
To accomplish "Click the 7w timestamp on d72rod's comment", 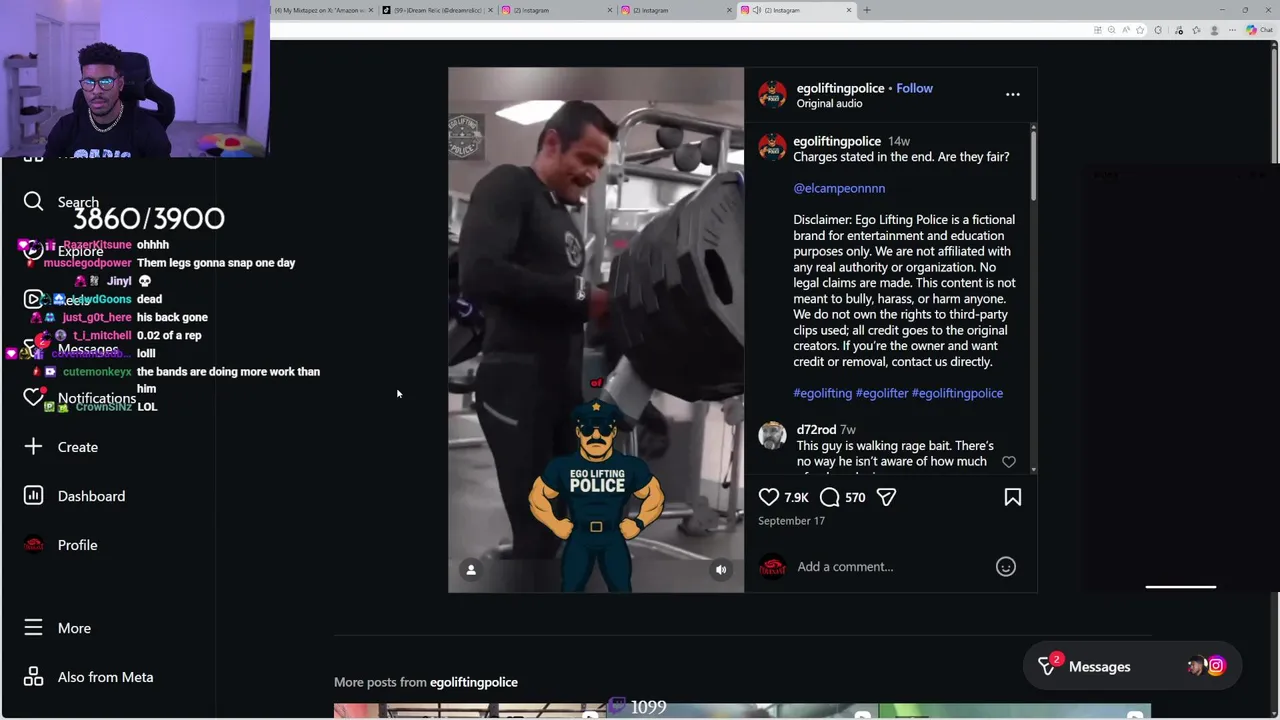I will pos(848,430).
